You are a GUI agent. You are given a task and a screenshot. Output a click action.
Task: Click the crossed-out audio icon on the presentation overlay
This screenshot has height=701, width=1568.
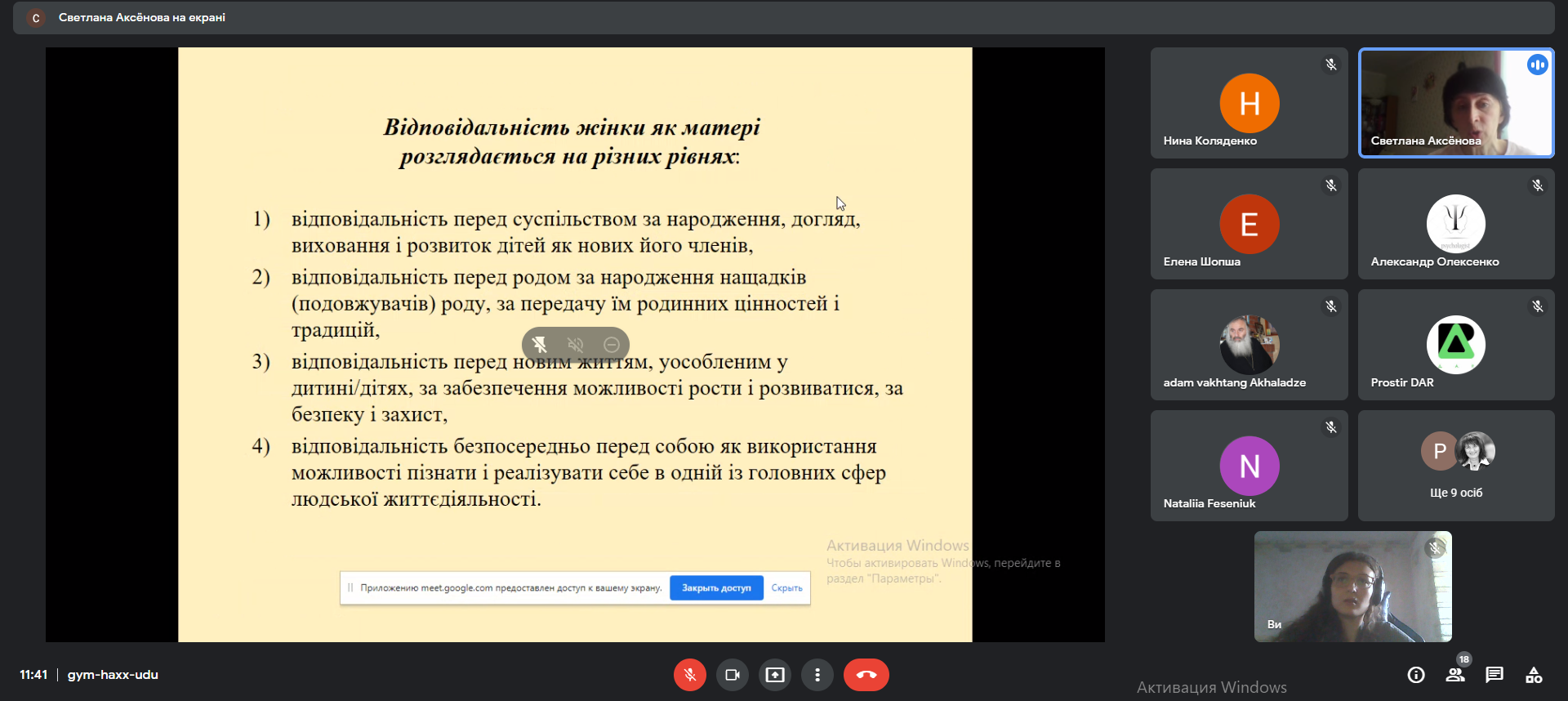click(576, 345)
